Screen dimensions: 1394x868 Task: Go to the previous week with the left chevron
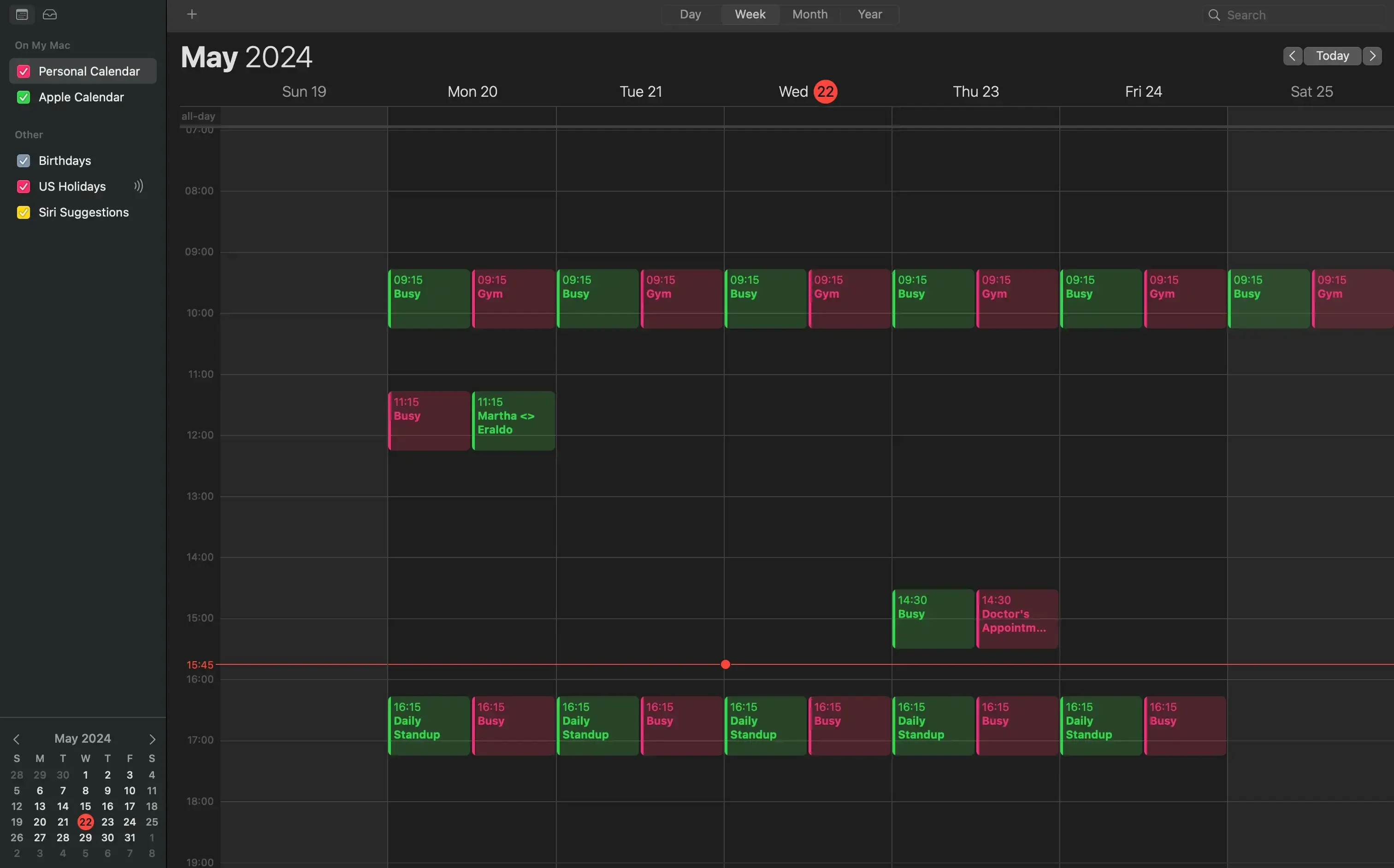click(1292, 55)
